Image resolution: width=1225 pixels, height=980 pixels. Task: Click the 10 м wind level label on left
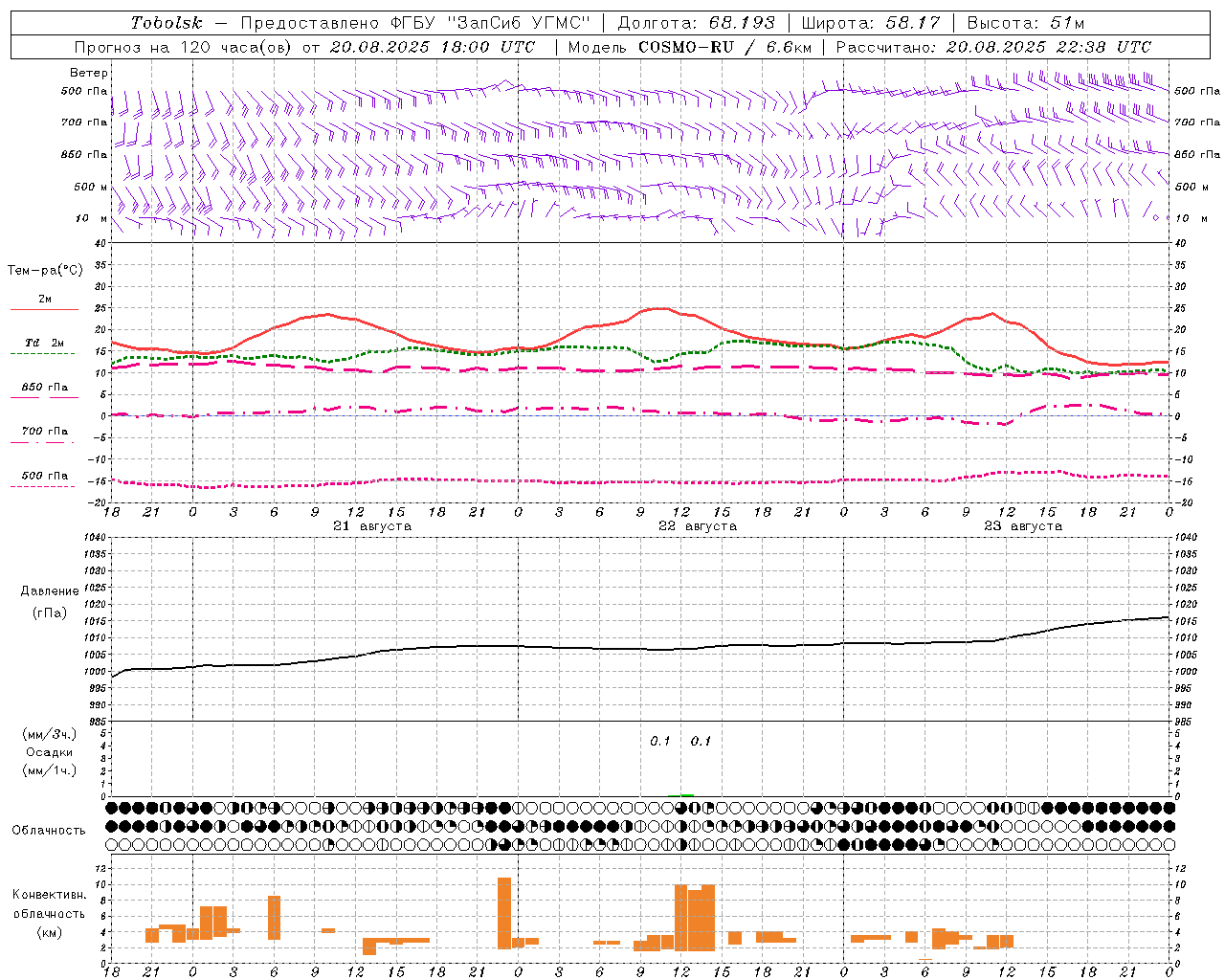91,219
